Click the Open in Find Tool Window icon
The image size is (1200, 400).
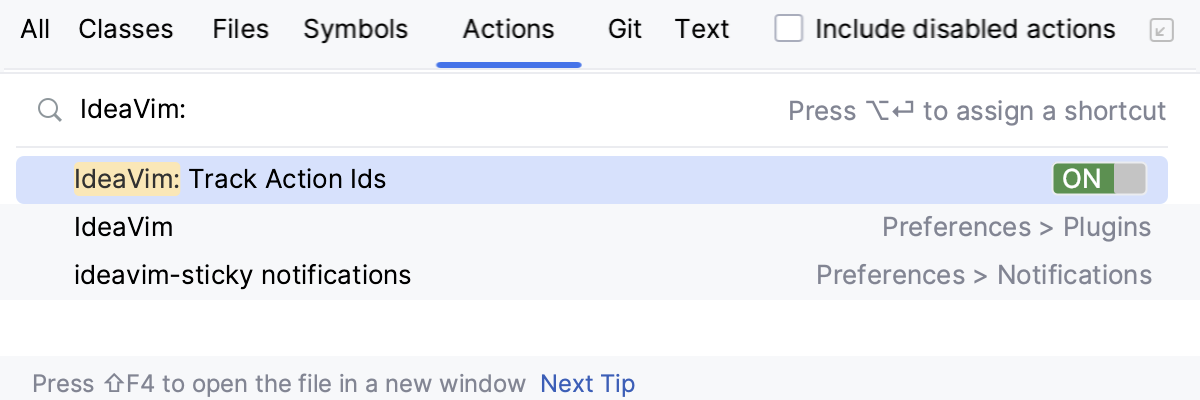(x=1162, y=30)
